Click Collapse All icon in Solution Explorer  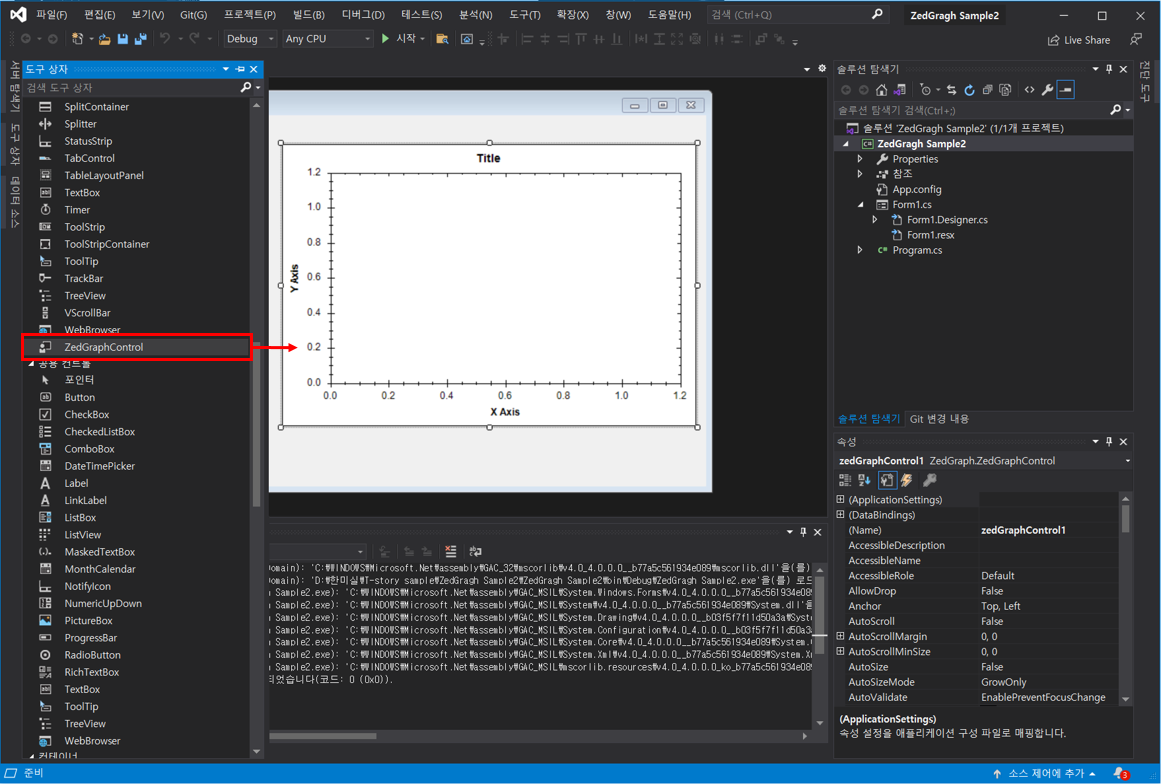point(987,90)
